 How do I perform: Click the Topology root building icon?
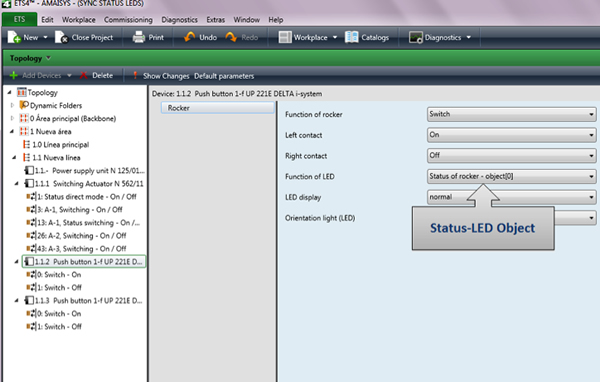(x=22, y=92)
